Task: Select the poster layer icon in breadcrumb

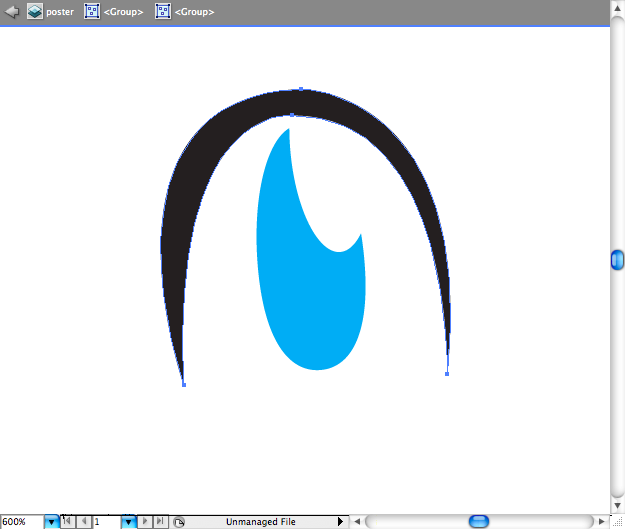Action: tap(35, 12)
